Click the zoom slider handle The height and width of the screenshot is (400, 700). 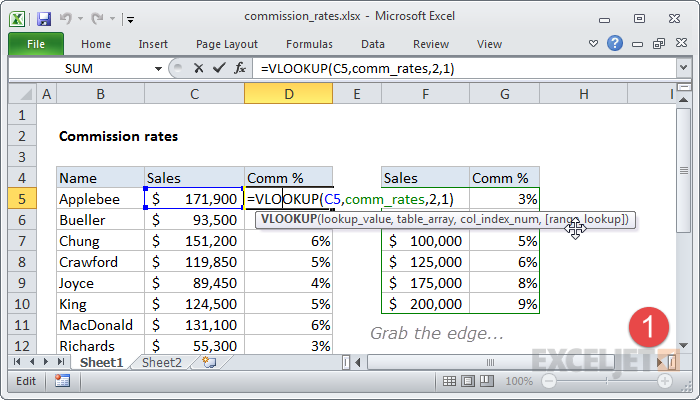pyautogui.click(x=607, y=381)
